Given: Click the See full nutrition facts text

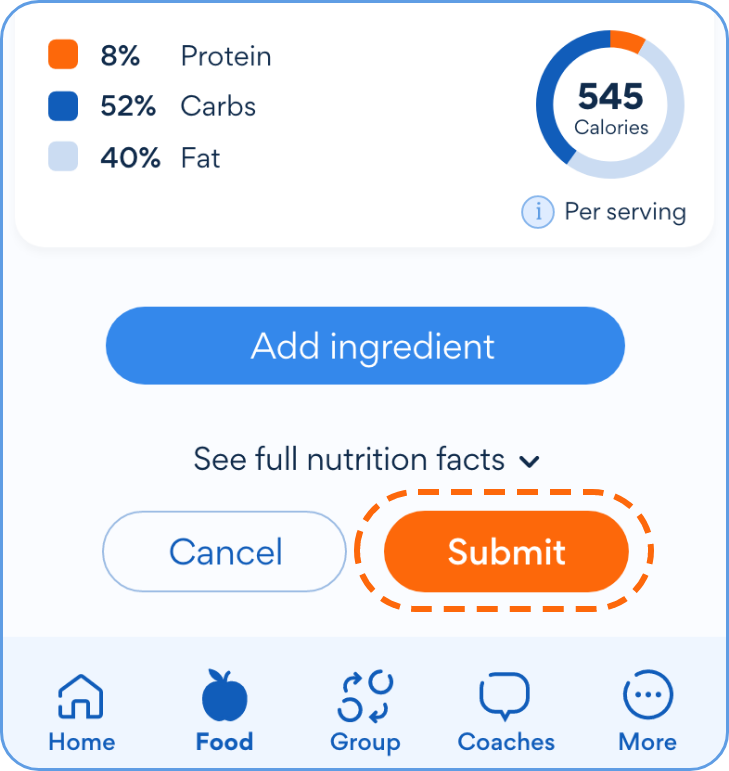Looking at the screenshot, I should click(x=349, y=460).
